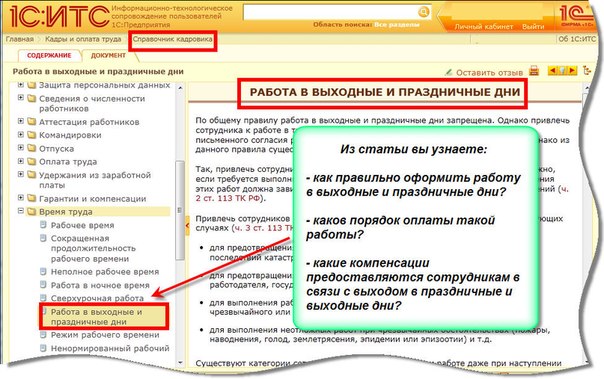Switch to the ДОКУМЕНТ tab

coord(108,55)
